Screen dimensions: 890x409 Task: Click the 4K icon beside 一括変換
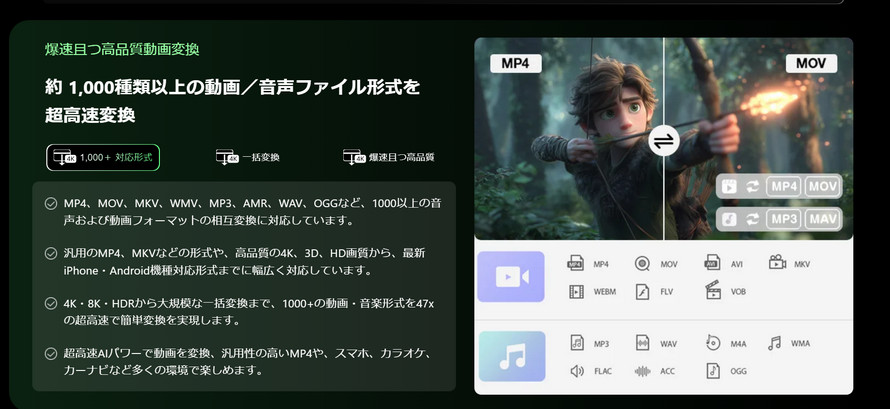pos(227,157)
